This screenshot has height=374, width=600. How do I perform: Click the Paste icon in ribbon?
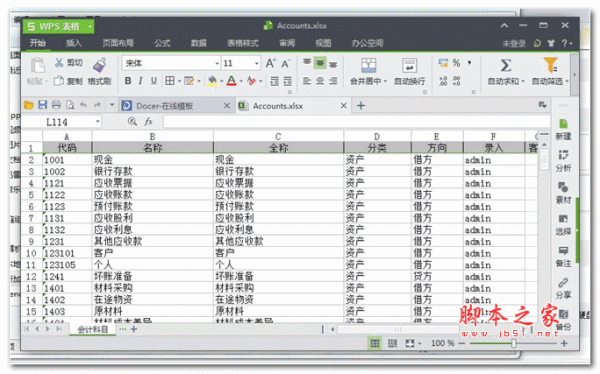pos(38,66)
